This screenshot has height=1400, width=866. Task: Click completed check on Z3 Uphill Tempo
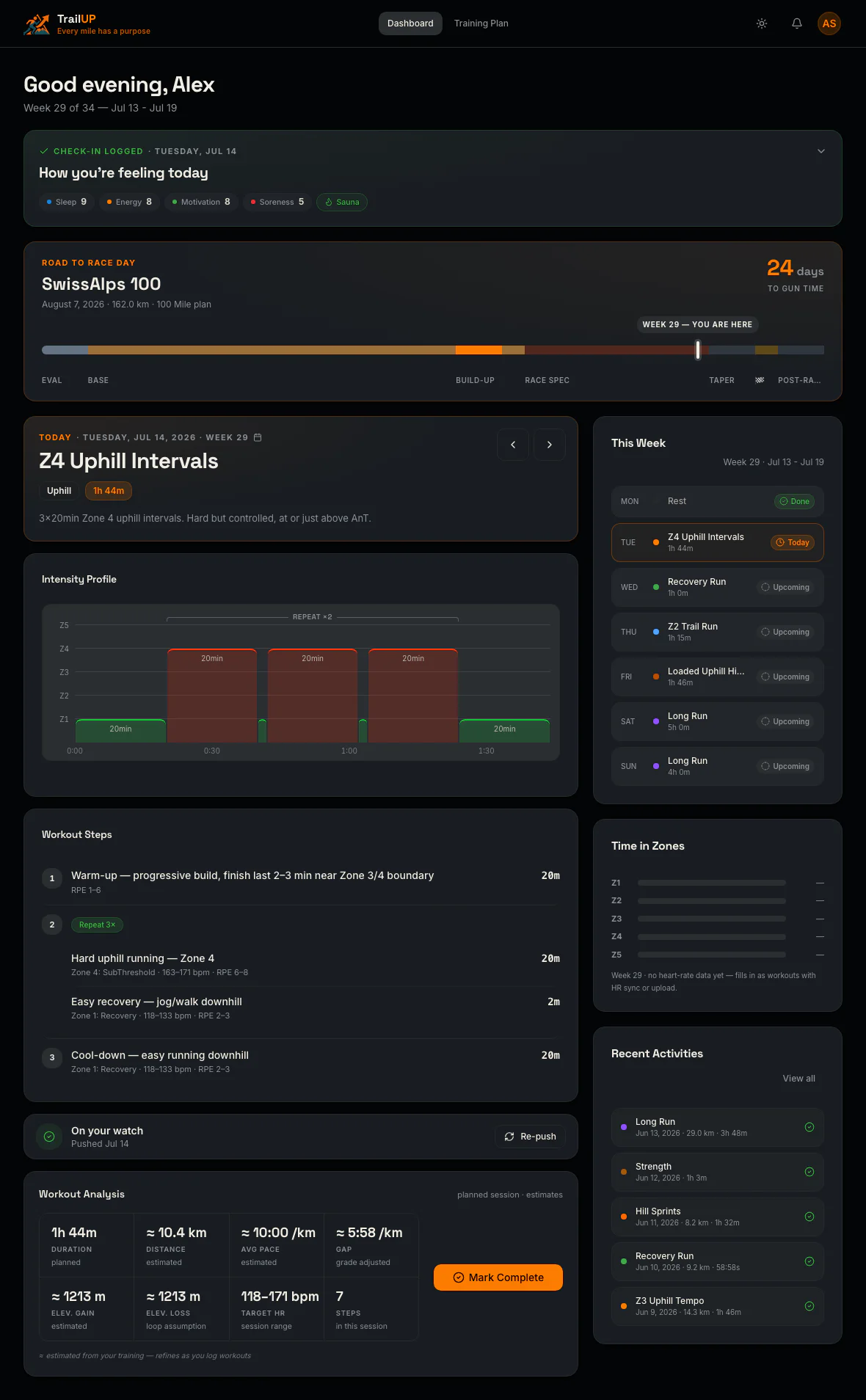tap(809, 1306)
